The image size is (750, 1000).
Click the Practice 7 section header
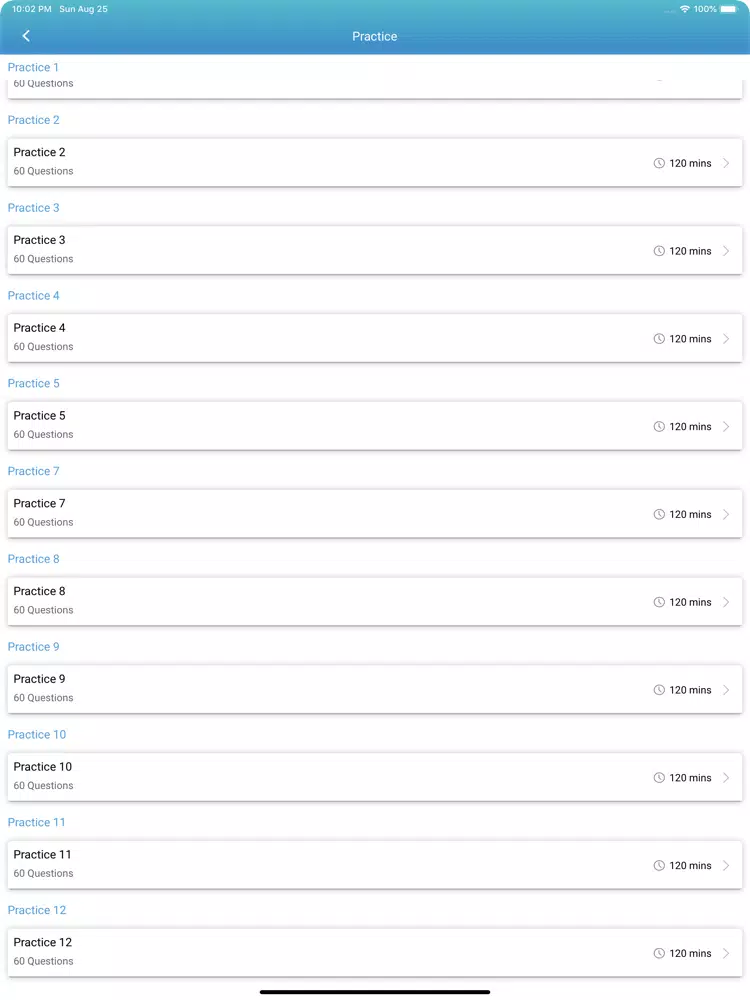tap(33, 471)
